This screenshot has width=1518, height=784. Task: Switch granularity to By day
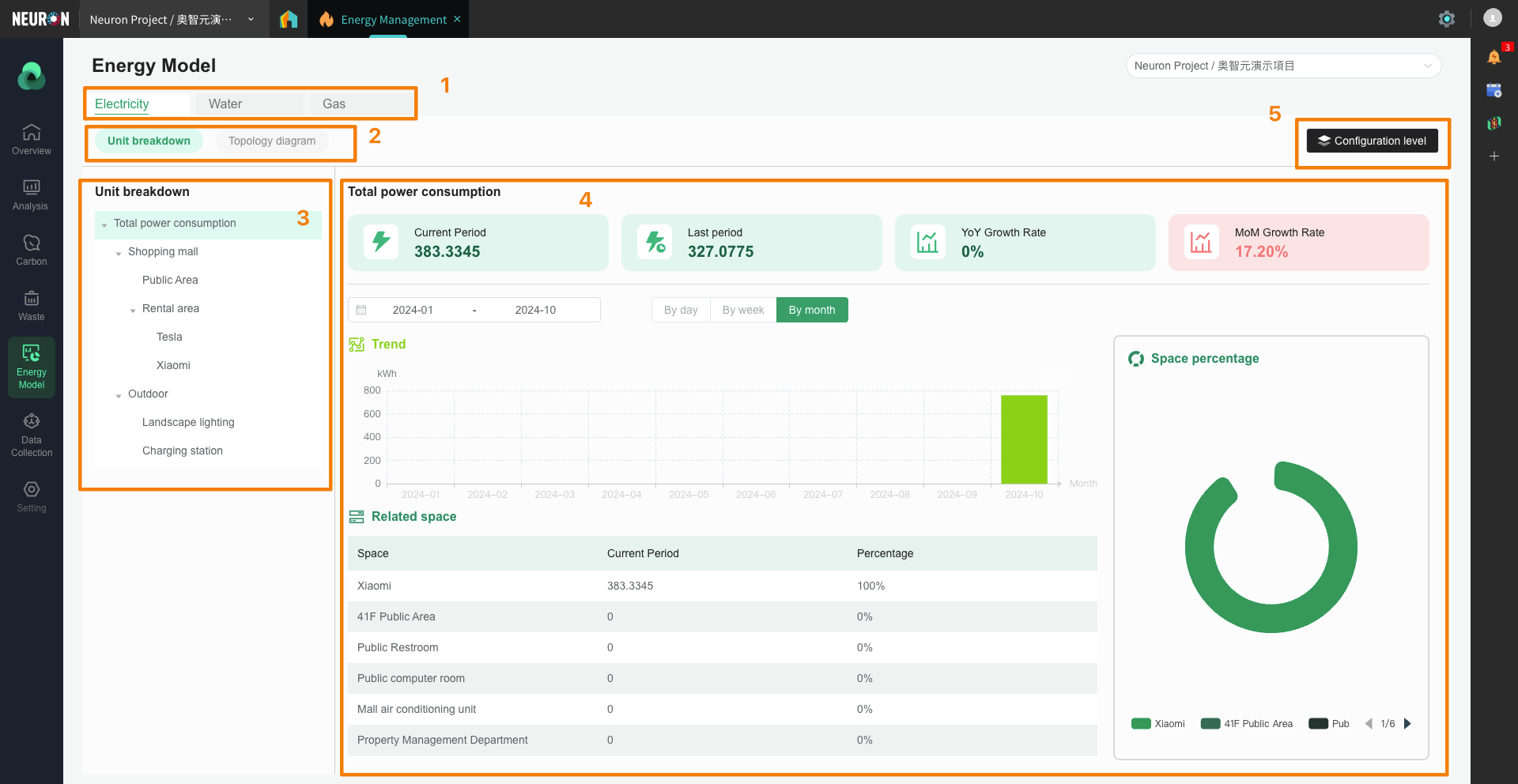681,310
